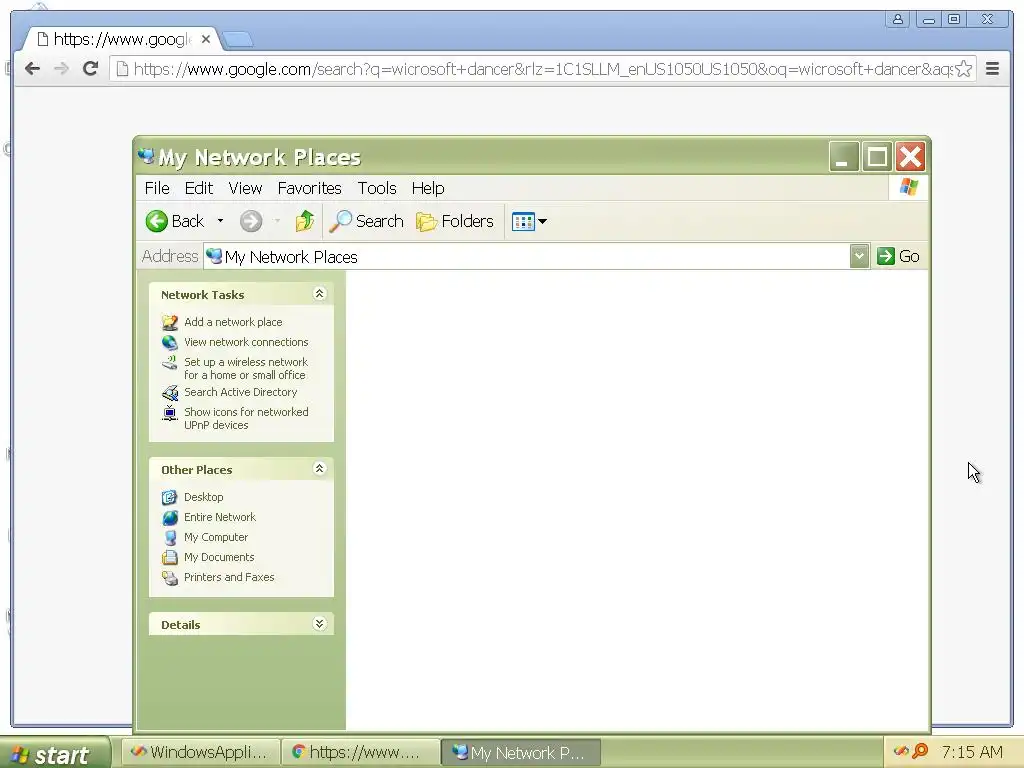Click Search Active Directory link

click(240, 392)
